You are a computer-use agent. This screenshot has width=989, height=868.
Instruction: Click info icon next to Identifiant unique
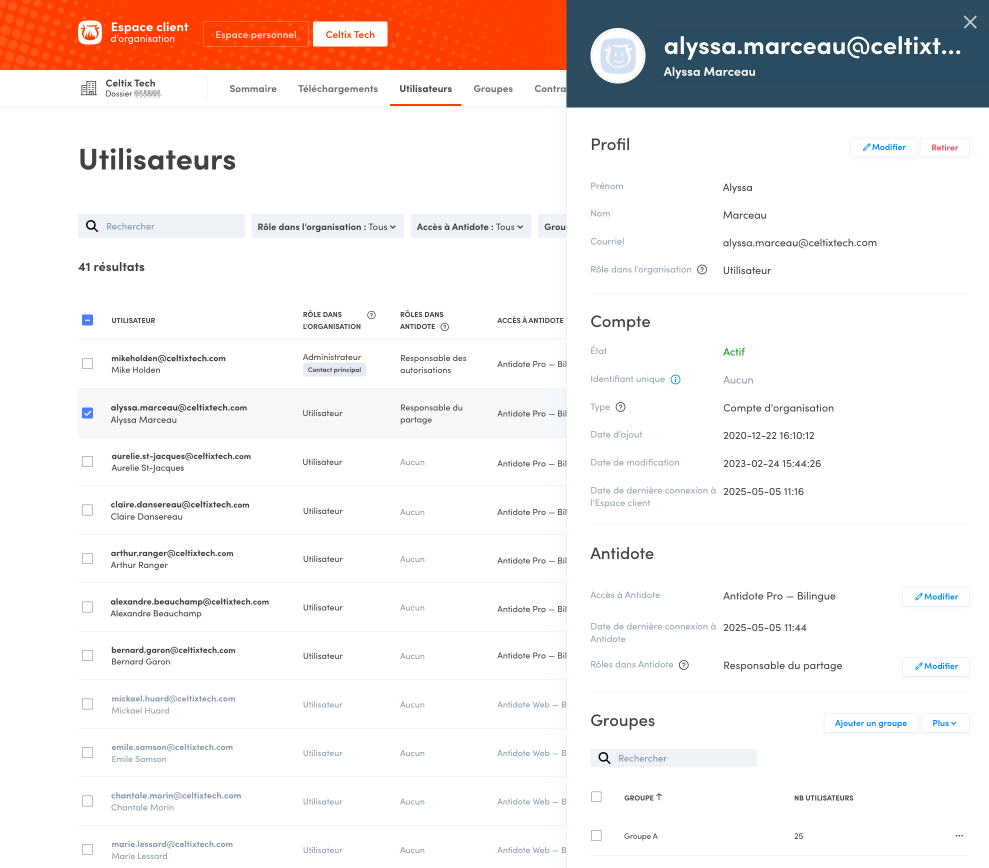coord(676,380)
